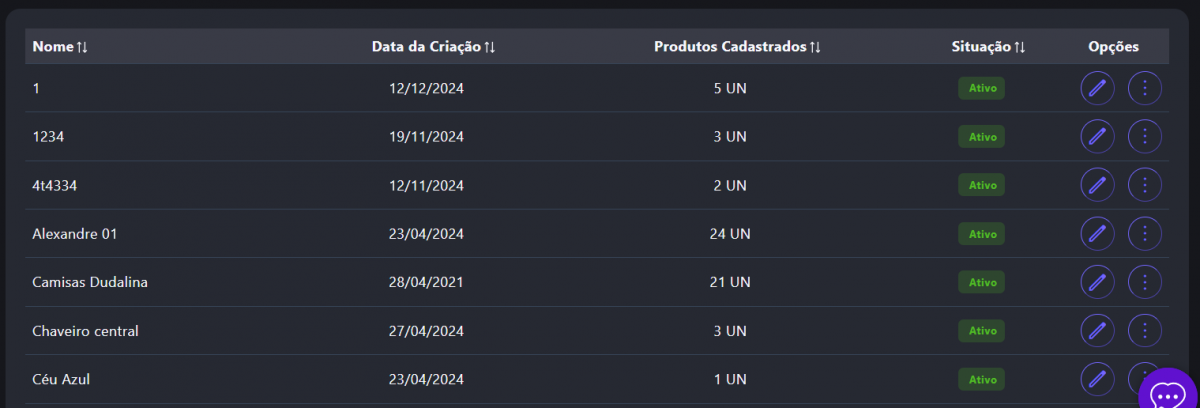Edit the Alexandre 01 row
1200x408 pixels.
coord(1097,233)
